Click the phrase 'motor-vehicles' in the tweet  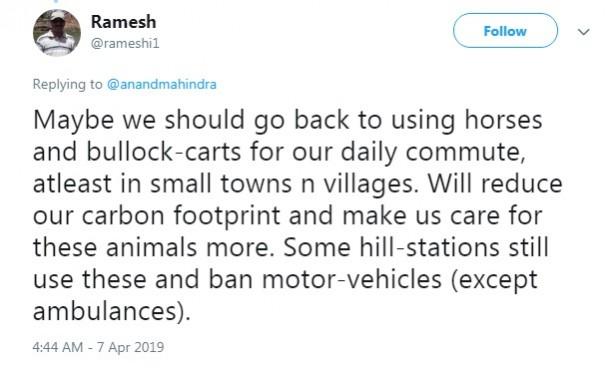pyautogui.click(x=352, y=279)
